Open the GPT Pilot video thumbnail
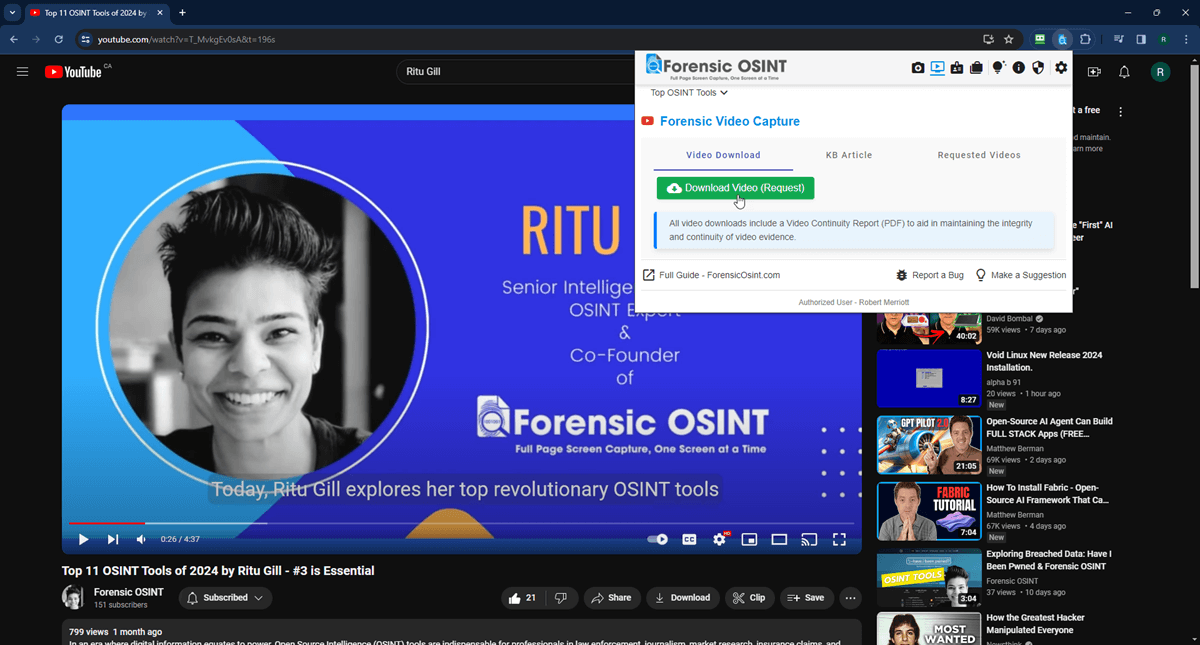Screen dimensions: 1200x645 pos(929,444)
